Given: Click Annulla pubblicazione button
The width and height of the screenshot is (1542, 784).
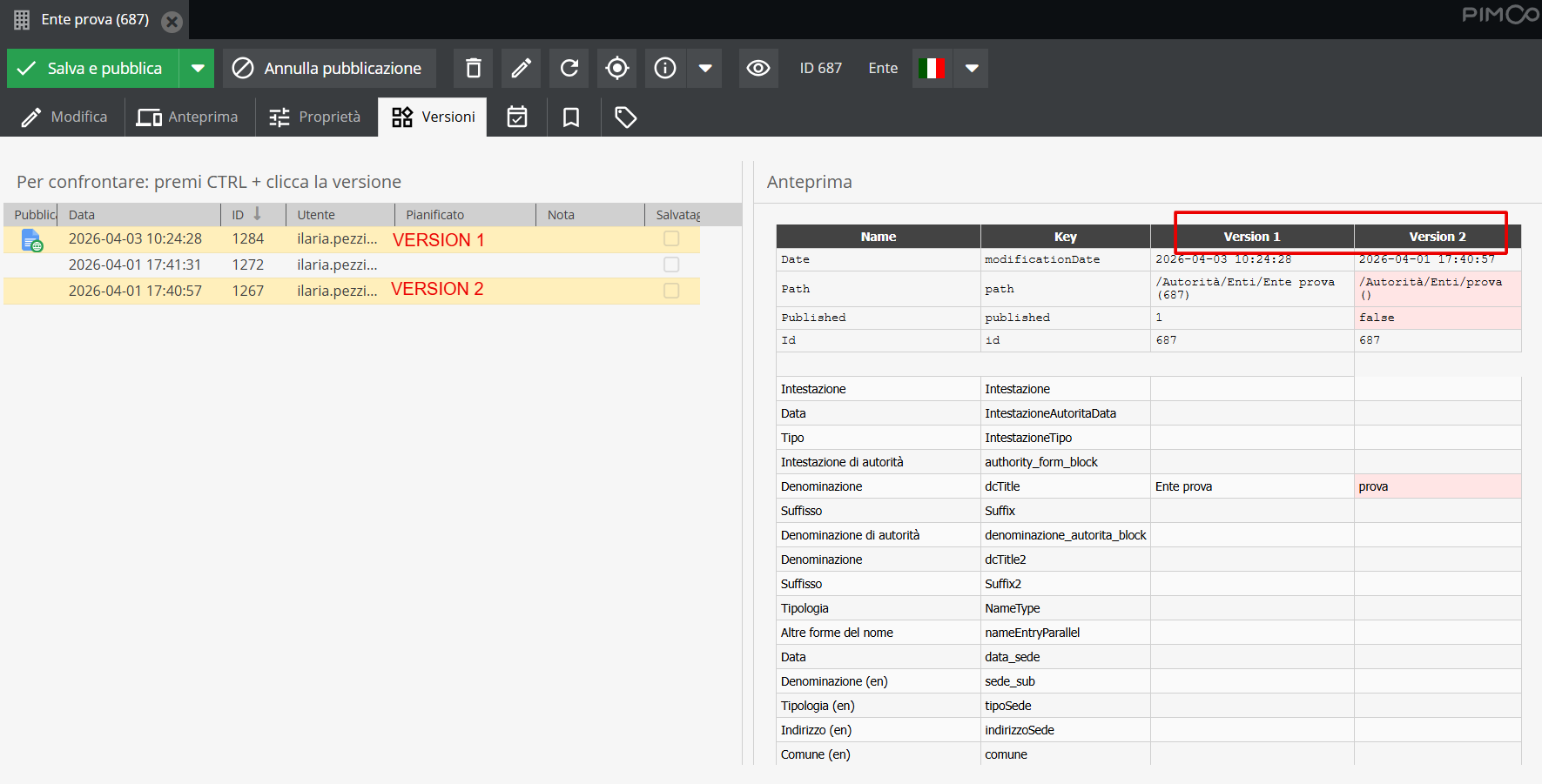Looking at the screenshot, I should tap(329, 68).
